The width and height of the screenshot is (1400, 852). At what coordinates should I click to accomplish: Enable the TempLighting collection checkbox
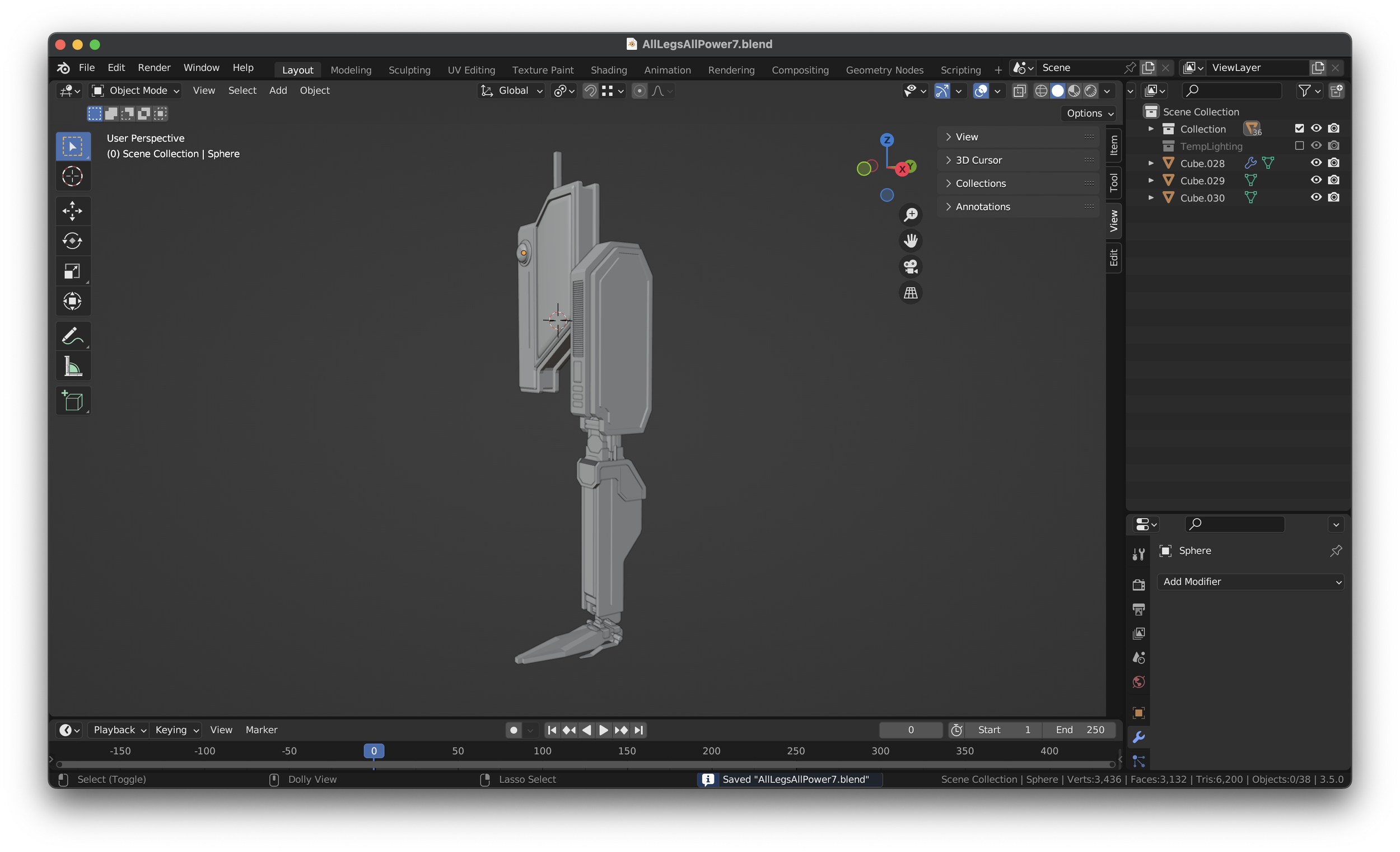coord(1299,146)
